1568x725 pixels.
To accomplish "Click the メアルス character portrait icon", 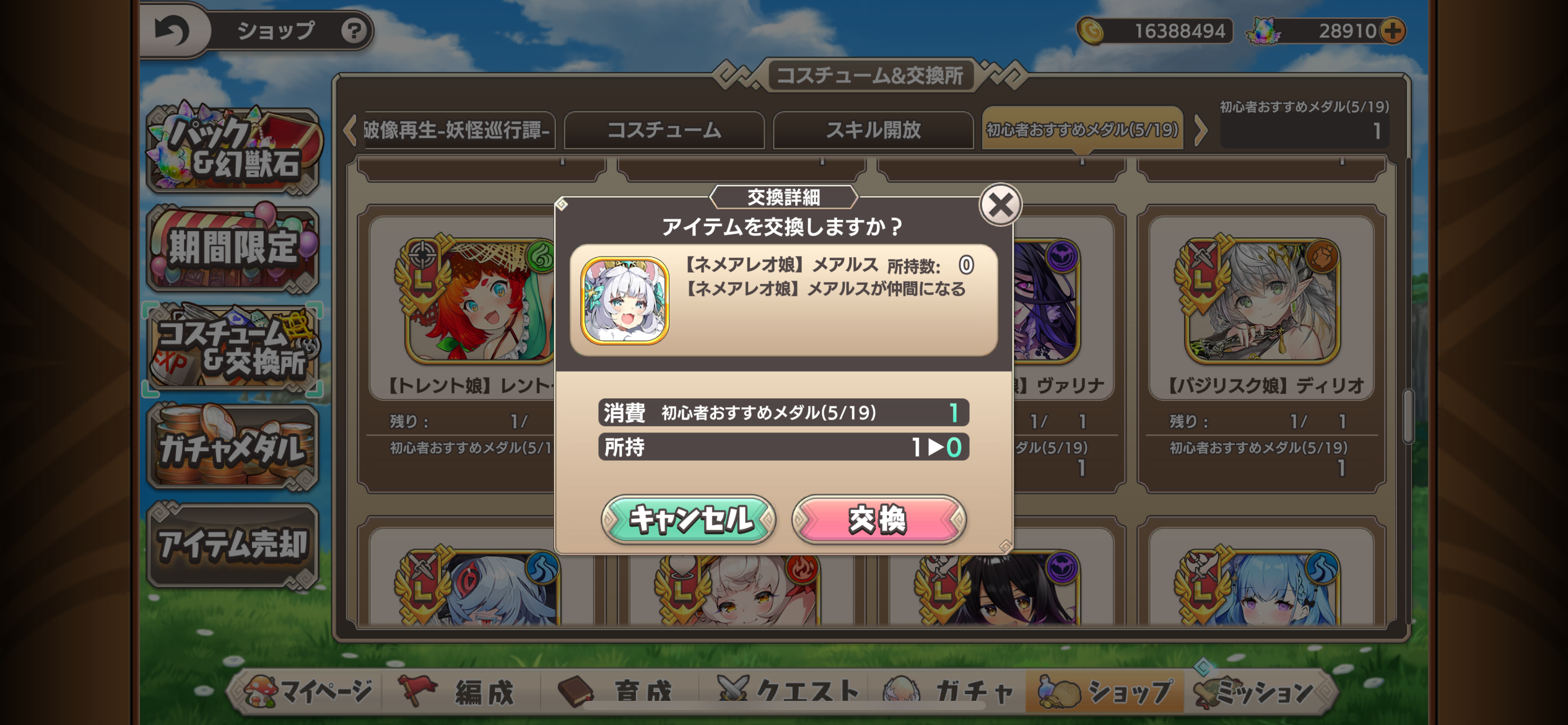I will 624,301.
